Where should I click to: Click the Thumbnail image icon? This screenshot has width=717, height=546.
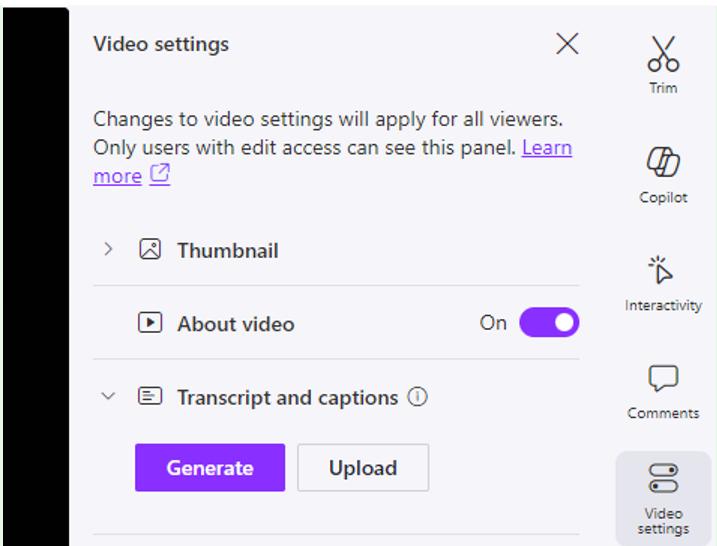(x=150, y=250)
